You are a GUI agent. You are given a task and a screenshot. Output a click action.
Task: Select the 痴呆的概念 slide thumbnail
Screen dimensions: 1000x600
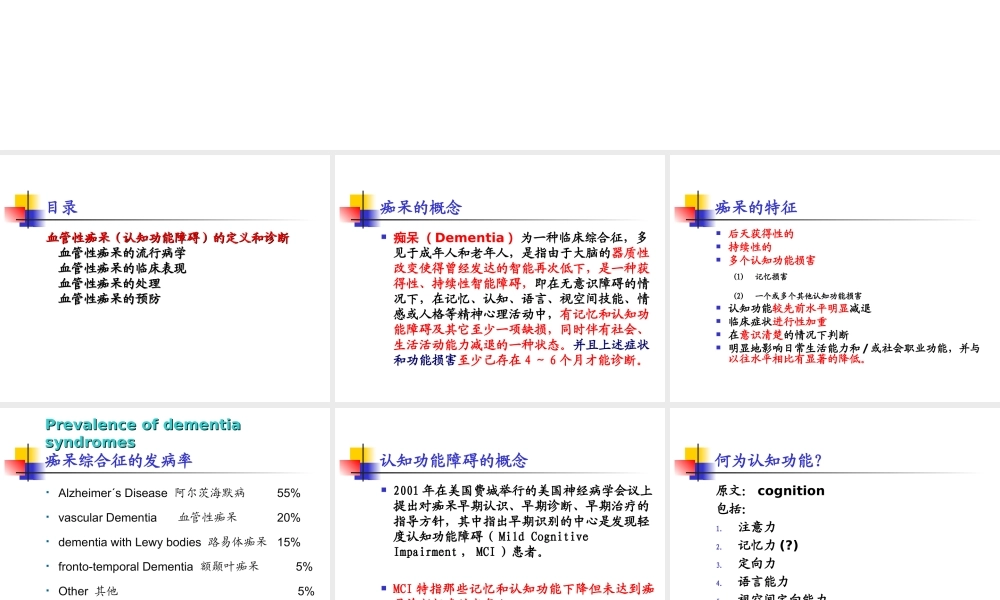point(498,275)
